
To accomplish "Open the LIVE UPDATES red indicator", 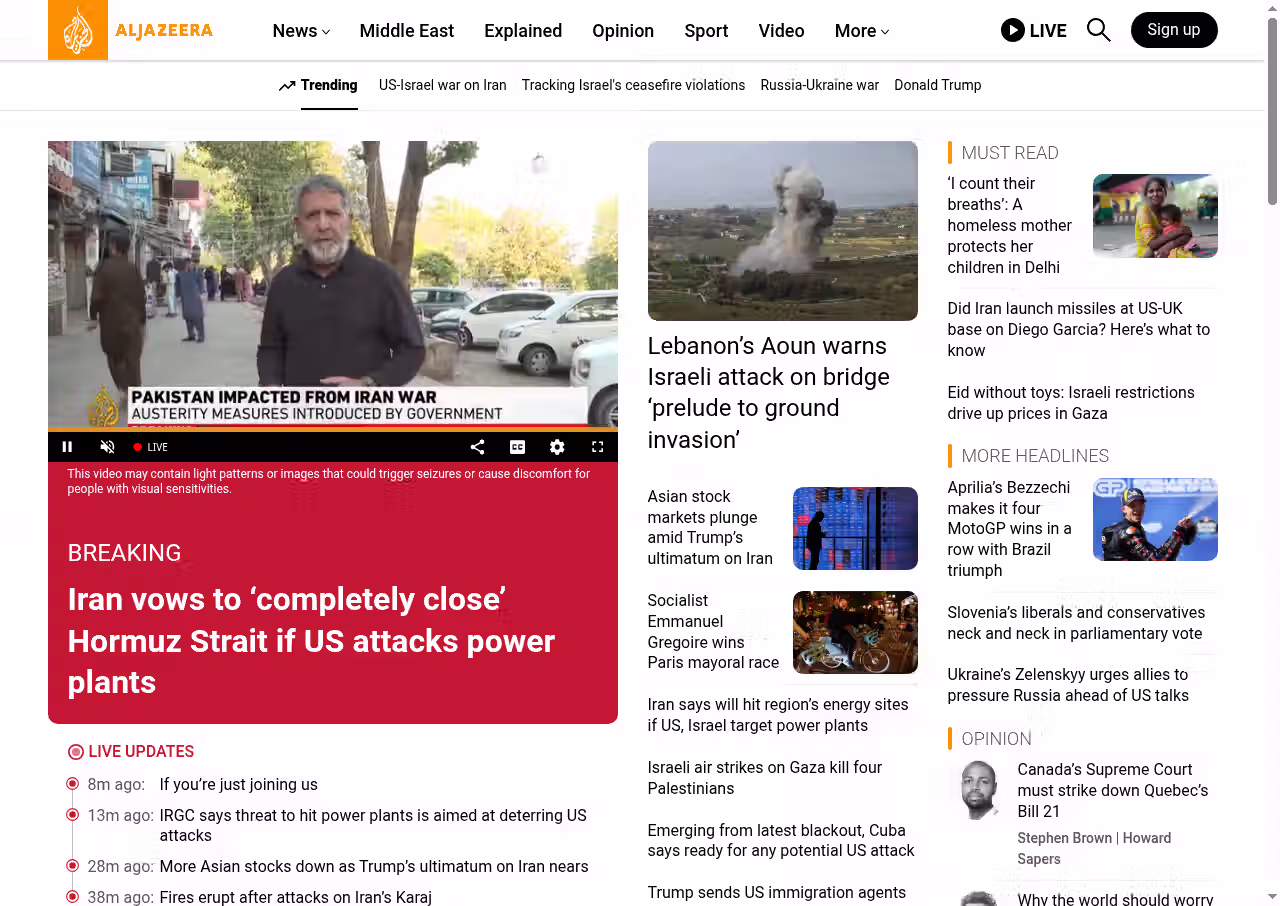I will tap(76, 752).
